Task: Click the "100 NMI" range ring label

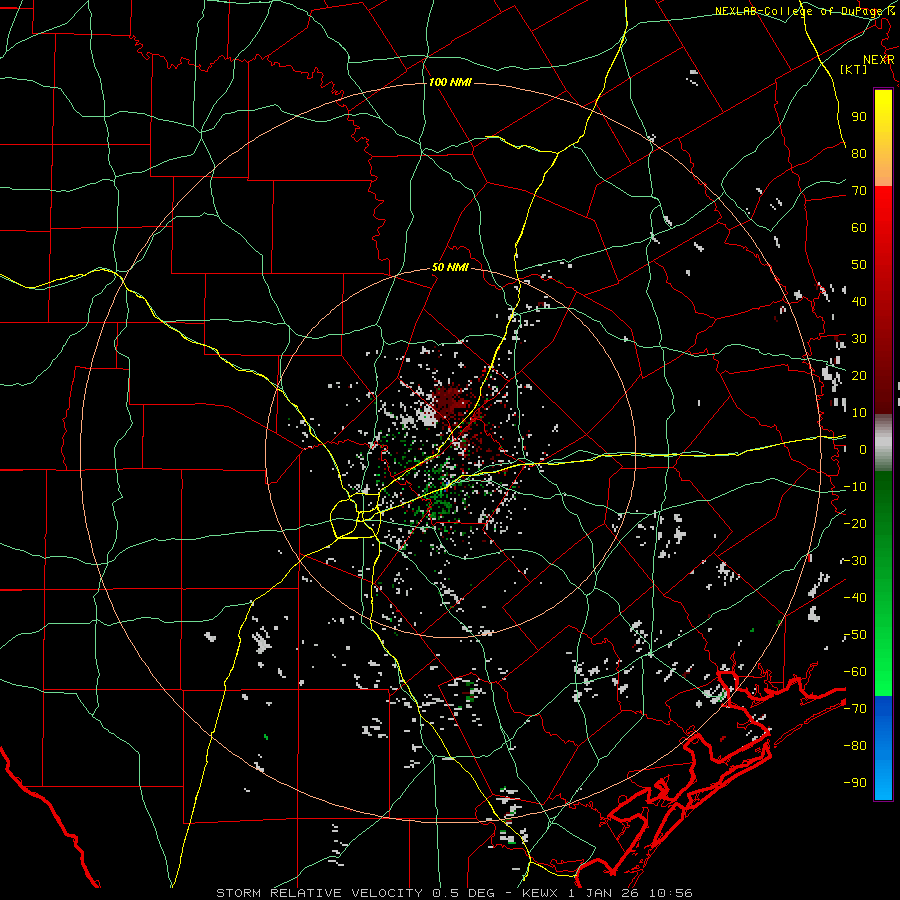Action: click(x=450, y=82)
